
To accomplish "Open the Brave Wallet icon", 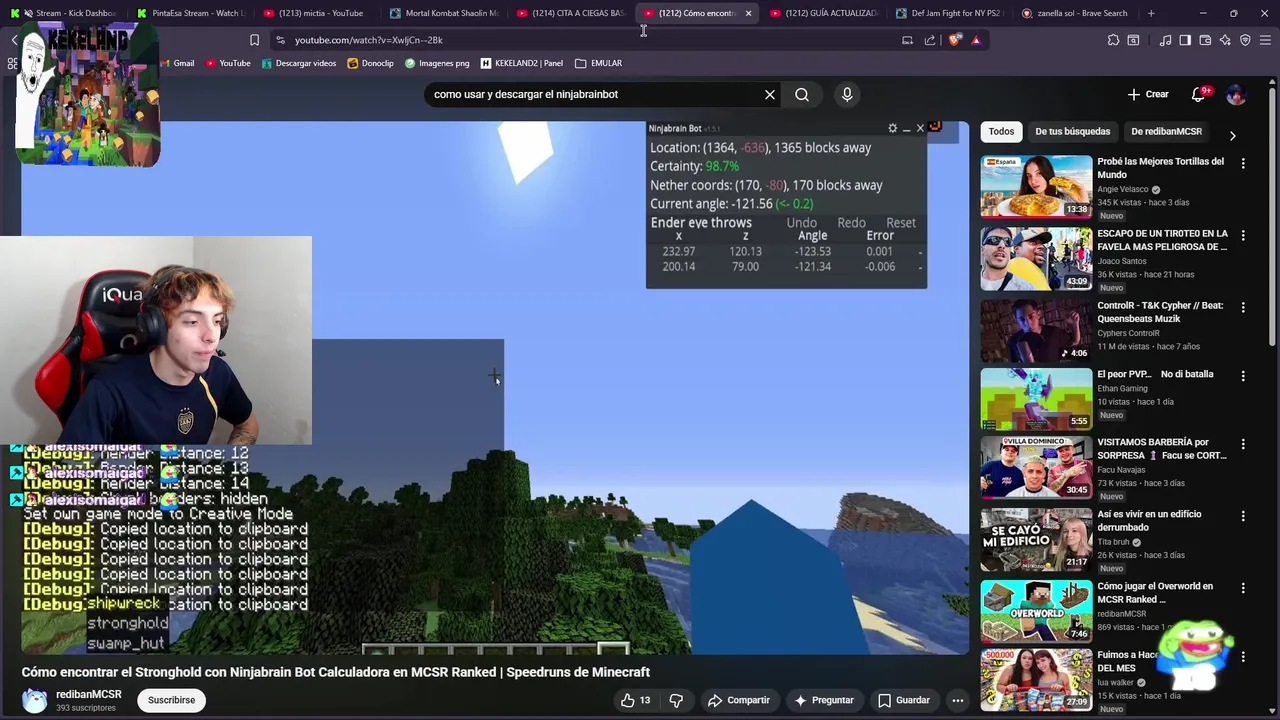I will click(1205, 40).
